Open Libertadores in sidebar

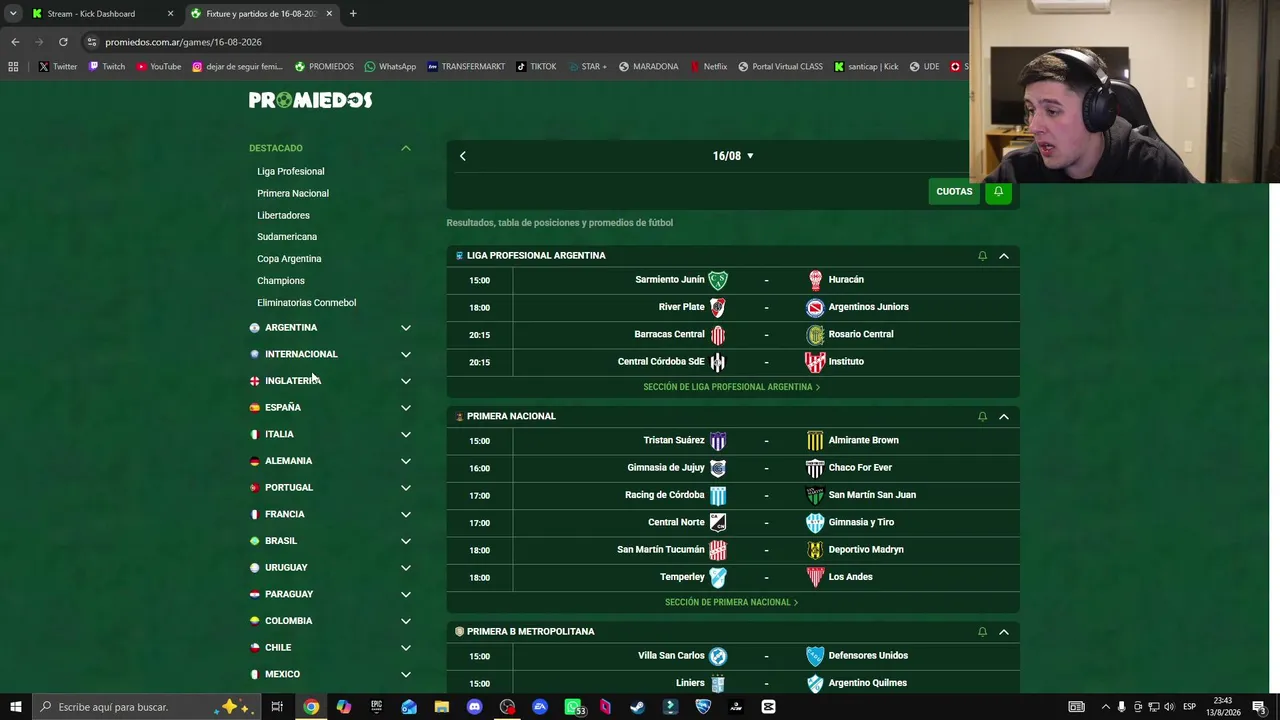(x=283, y=215)
